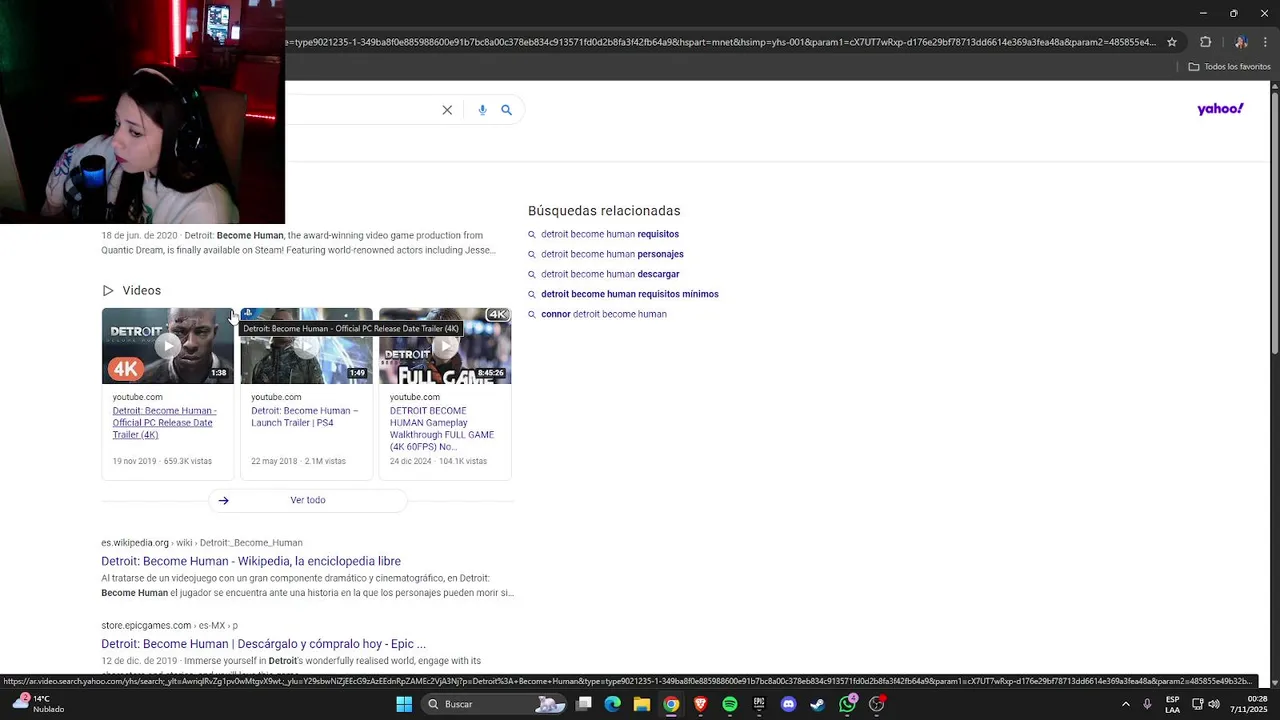Open the Epic Games 'Descárgalo y cómpralo hoy' result
Screen dimensions: 1280x720
pyautogui.click(x=263, y=644)
